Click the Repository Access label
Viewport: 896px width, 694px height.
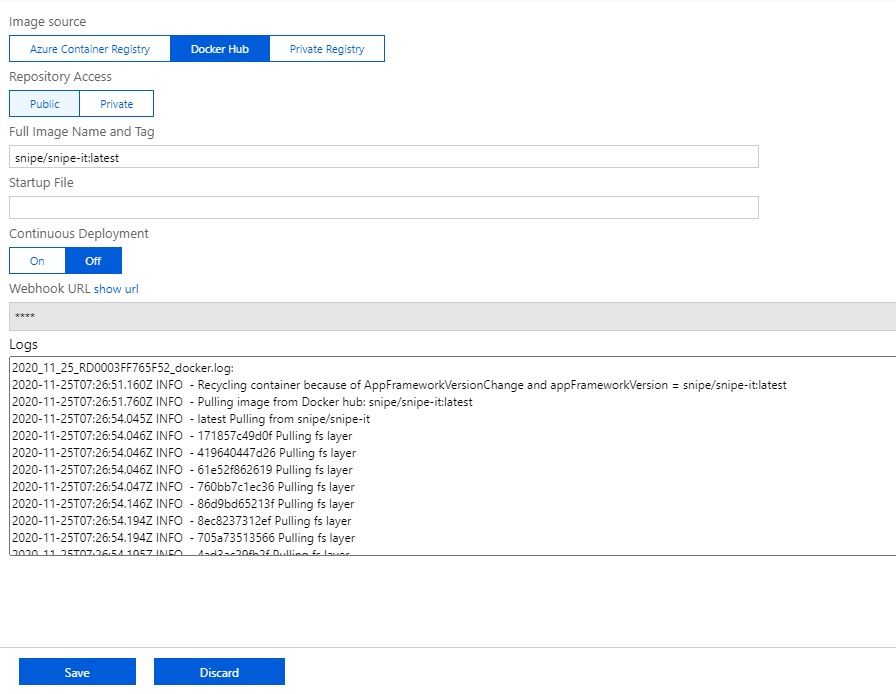click(61, 77)
